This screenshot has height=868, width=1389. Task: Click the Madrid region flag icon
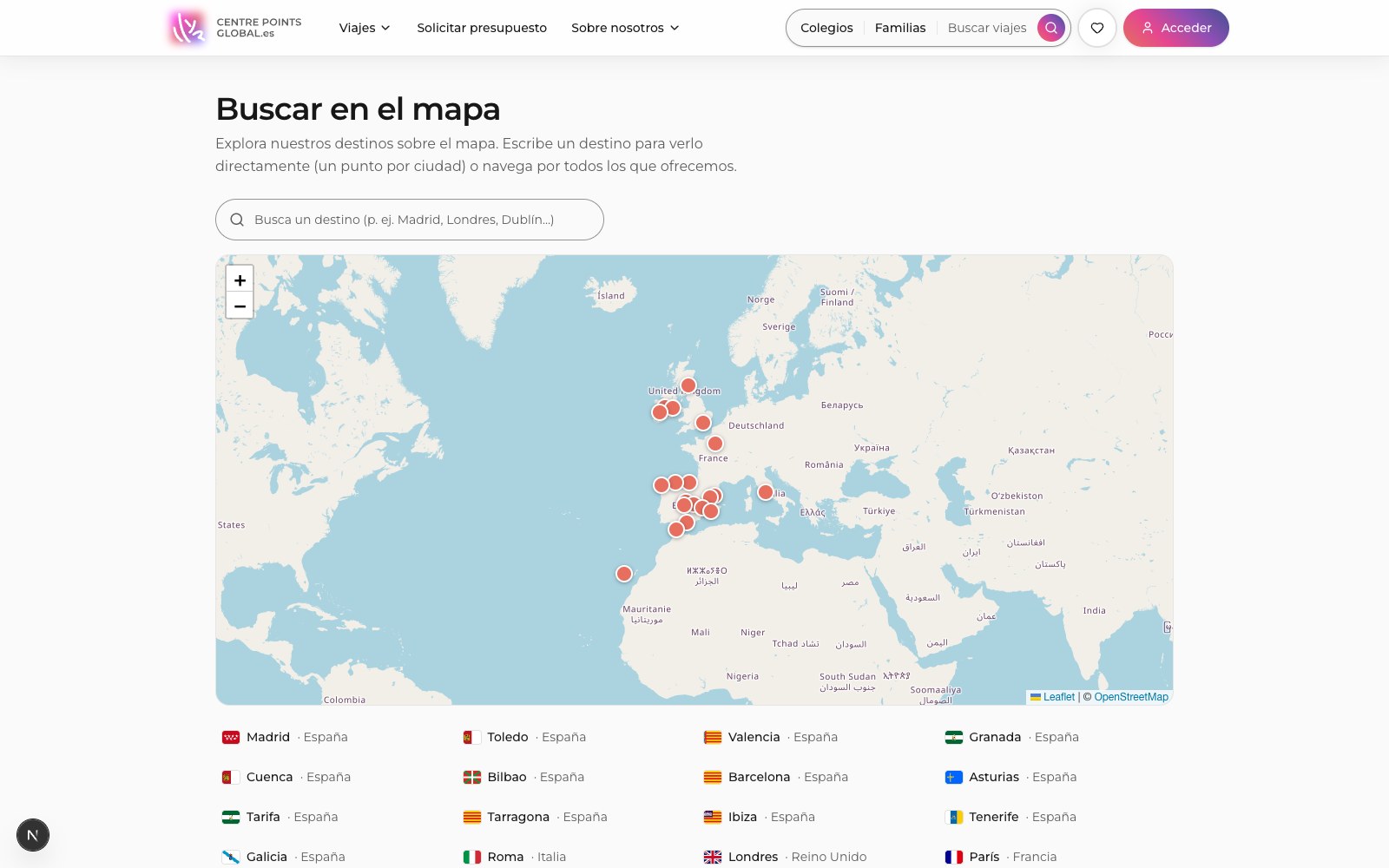point(231,737)
